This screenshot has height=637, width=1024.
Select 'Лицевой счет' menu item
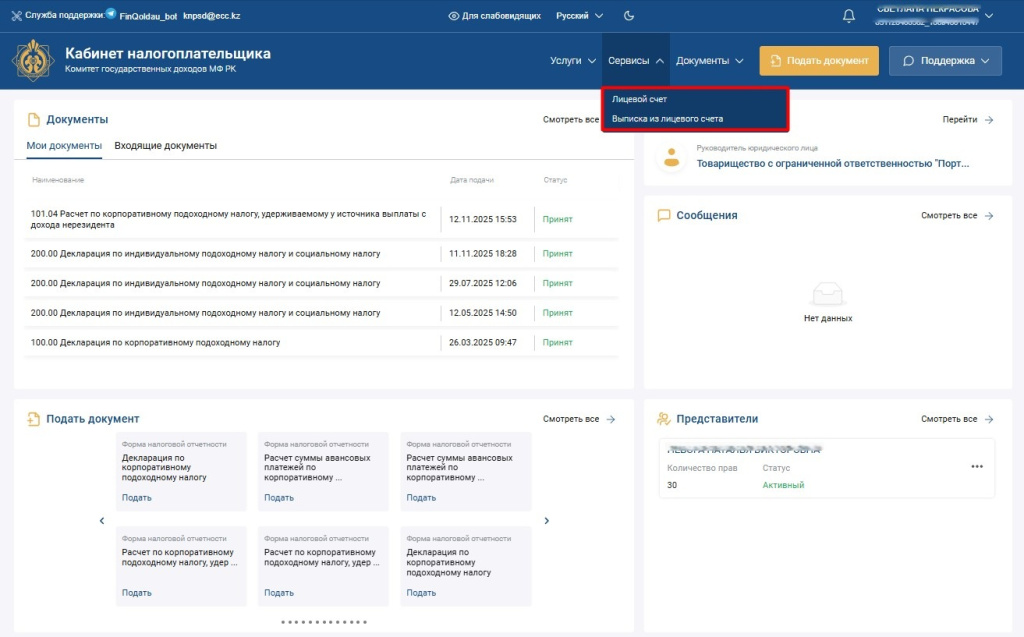pyautogui.click(x=639, y=100)
